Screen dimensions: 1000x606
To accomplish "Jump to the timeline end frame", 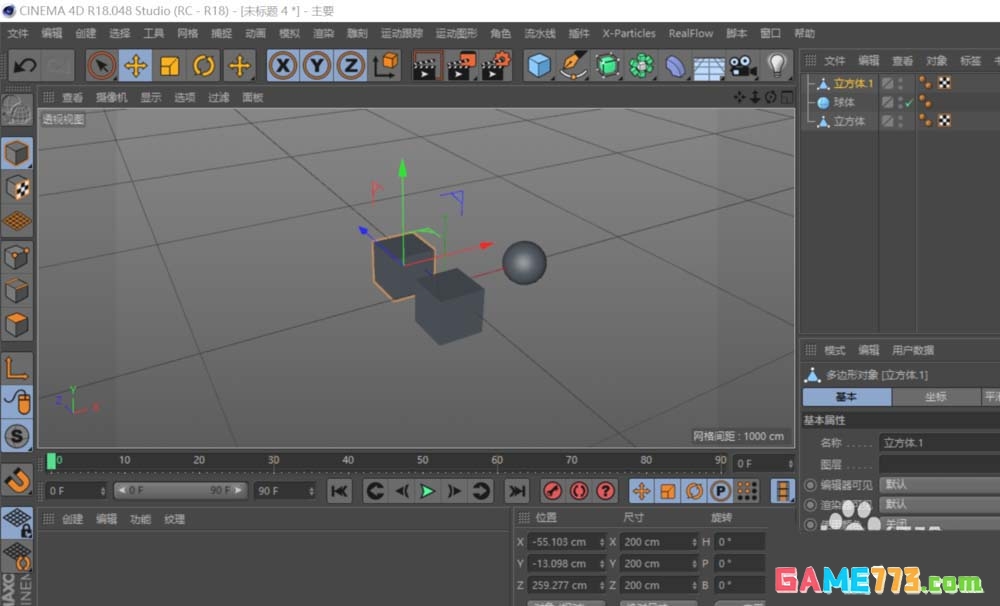I will [516, 491].
